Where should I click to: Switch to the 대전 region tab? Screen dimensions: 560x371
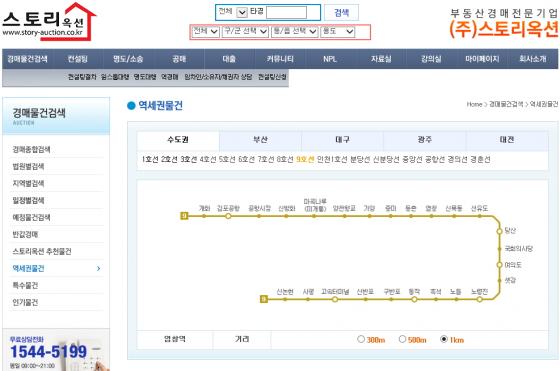pyautogui.click(x=507, y=140)
